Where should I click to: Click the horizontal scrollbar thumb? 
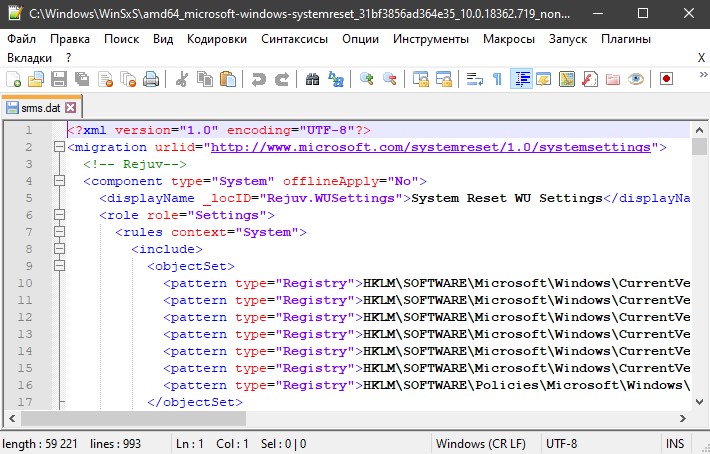pyautogui.click(x=133, y=418)
